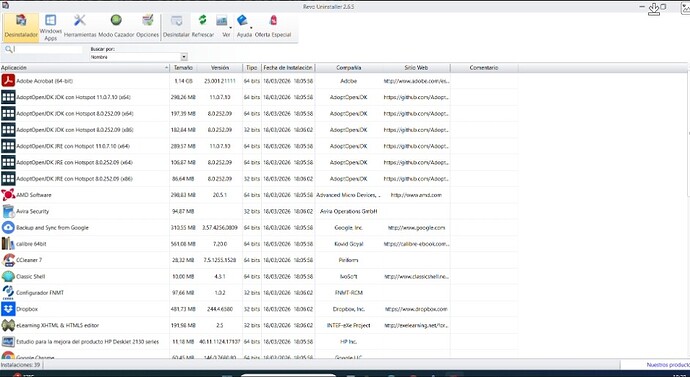Viewport: 690px width, 377px height.
Task: Open Opciones settings
Action: click(147, 27)
